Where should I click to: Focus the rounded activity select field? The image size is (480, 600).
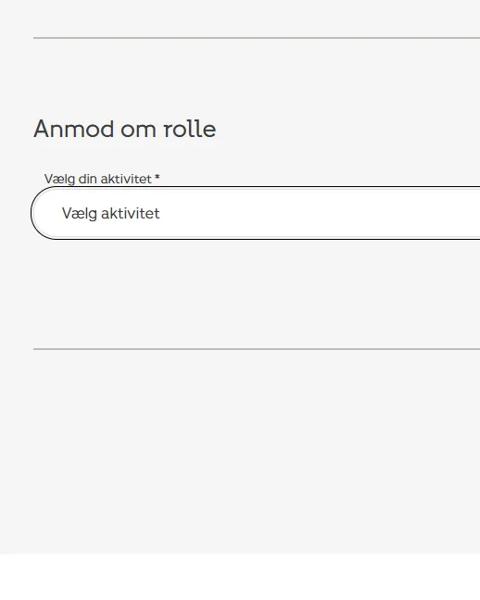(x=255, y=213)
